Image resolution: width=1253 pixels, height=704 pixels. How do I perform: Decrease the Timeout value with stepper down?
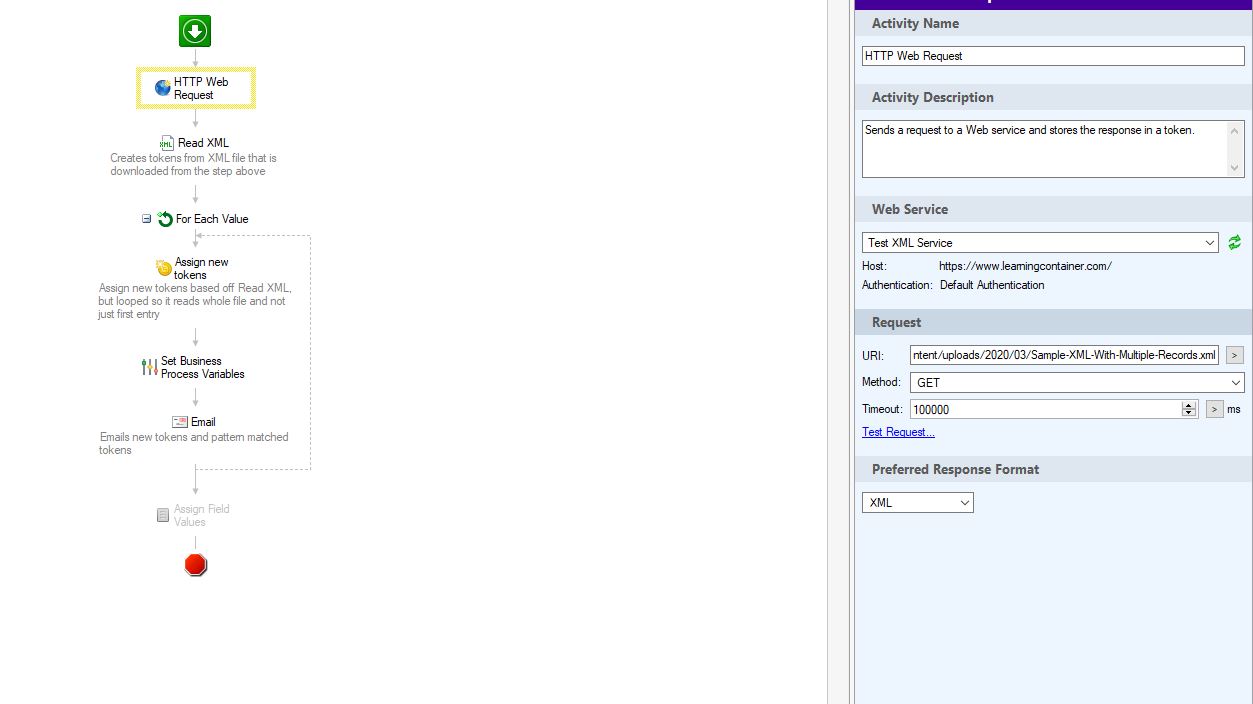[1189, 413]
